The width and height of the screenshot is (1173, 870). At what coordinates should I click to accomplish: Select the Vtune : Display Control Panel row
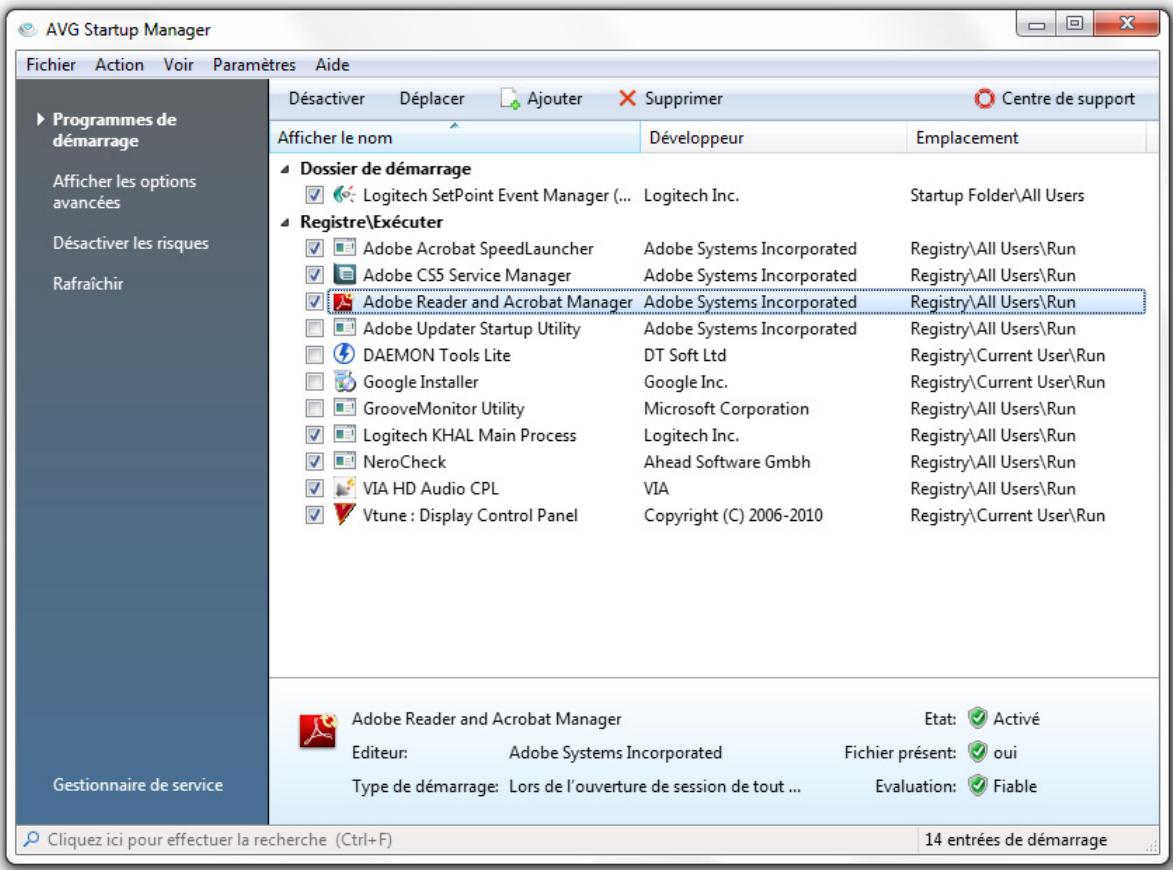[x=737, y=515]
